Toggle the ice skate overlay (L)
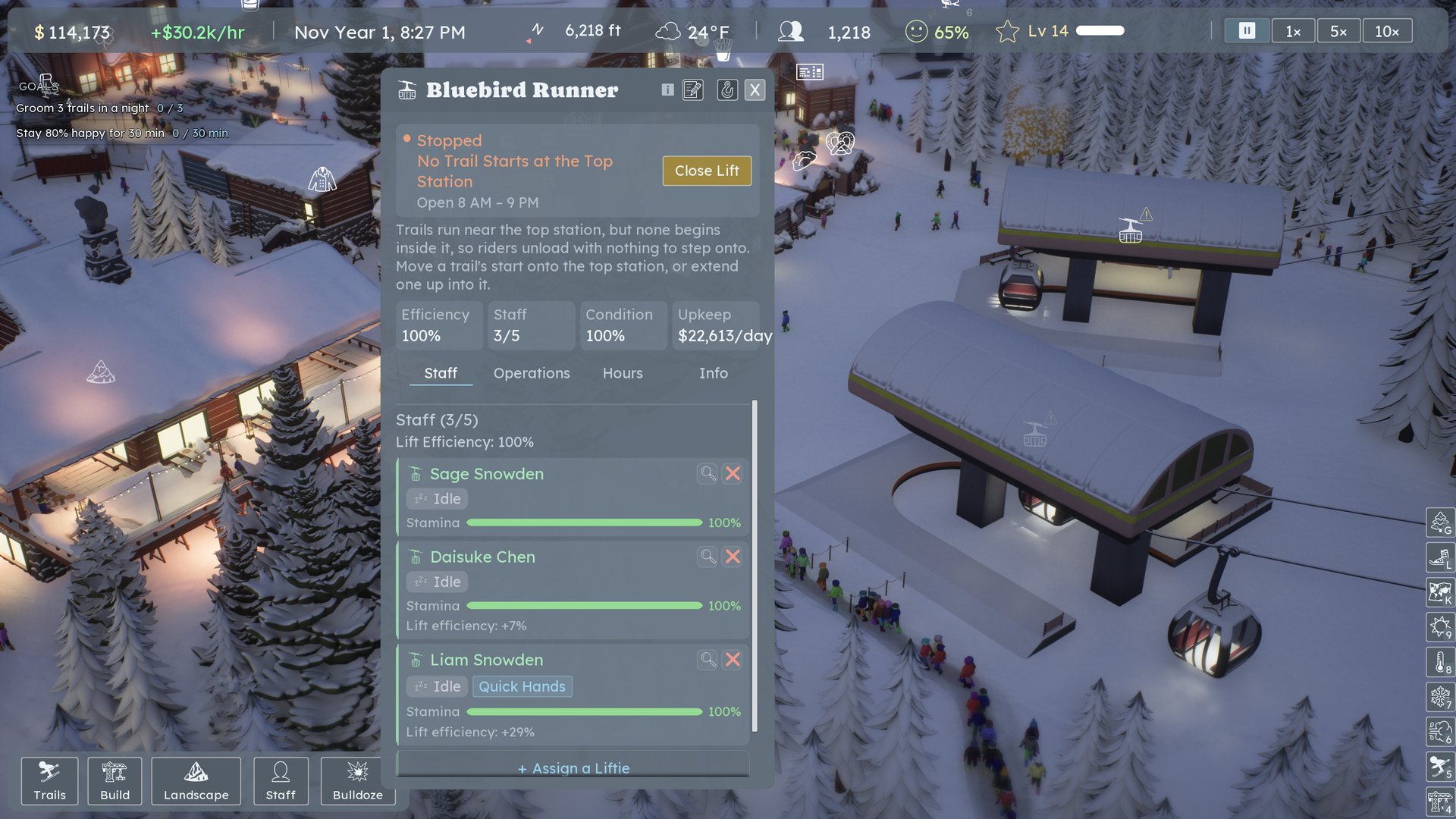The height and width of the screenshot is (819, 1456). pos(1440,557)
